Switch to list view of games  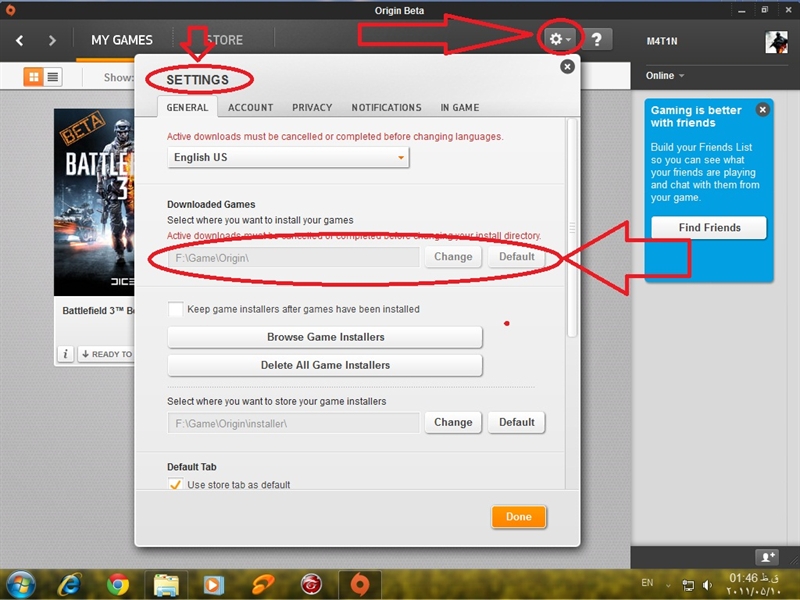tap(52, 77)
